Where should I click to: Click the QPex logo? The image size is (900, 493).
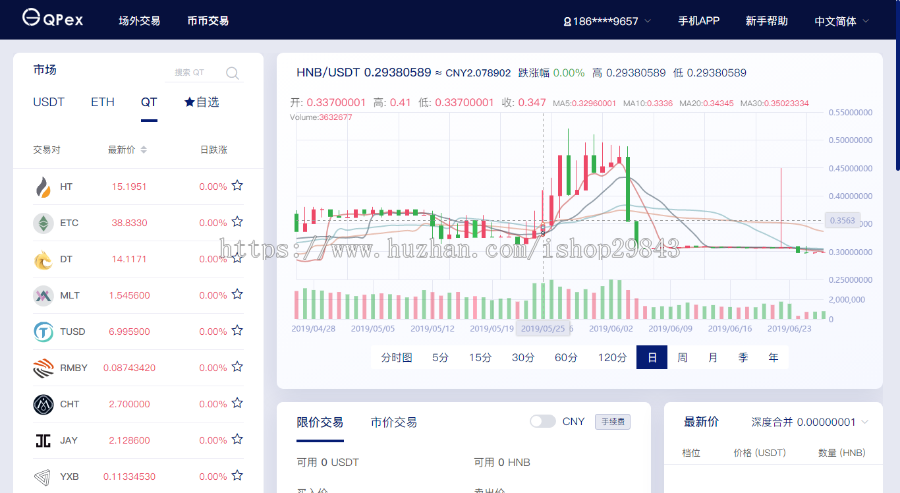point(52,18)
